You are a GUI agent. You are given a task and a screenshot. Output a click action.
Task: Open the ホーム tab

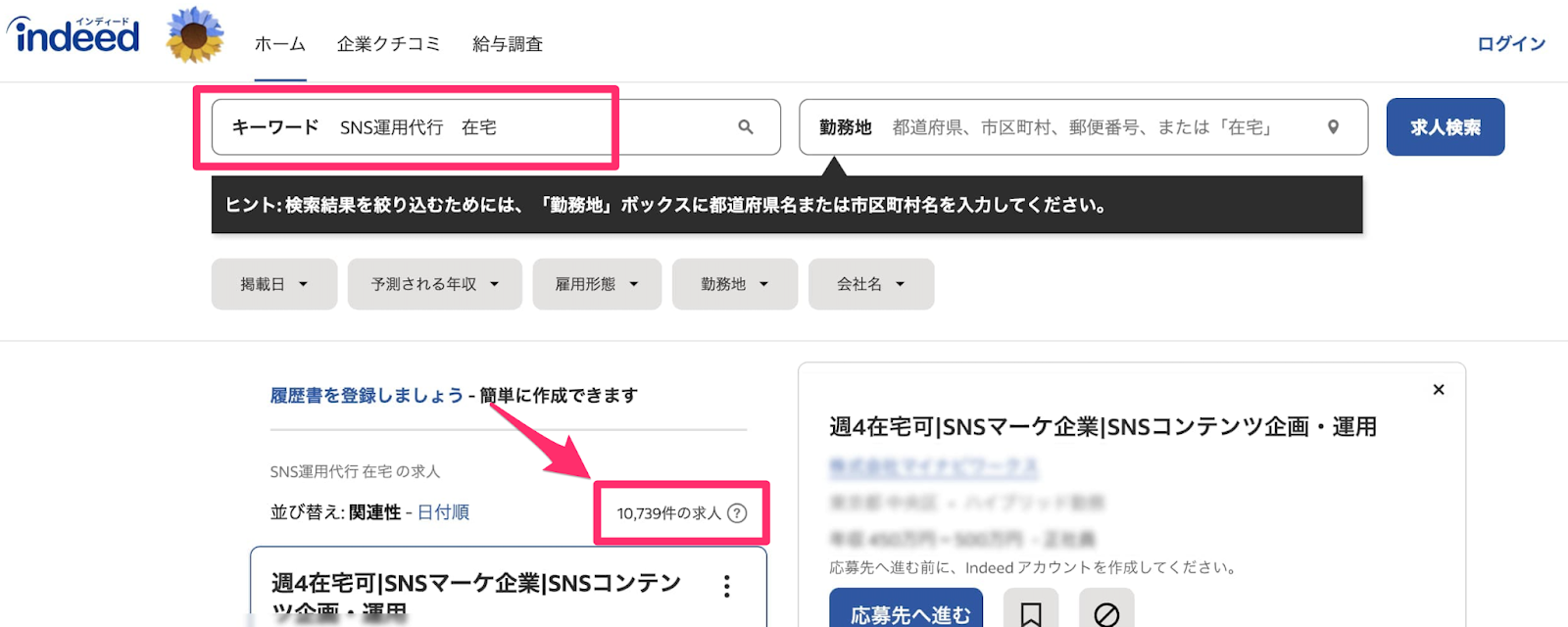click(280, 44)
